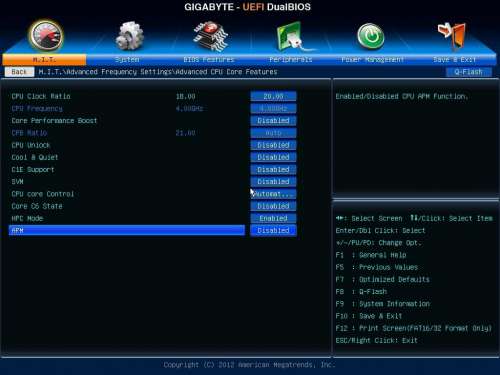
Task: Click the GIGABYTE UEFI DualBIOS title
Action: (x=247, y=7)
